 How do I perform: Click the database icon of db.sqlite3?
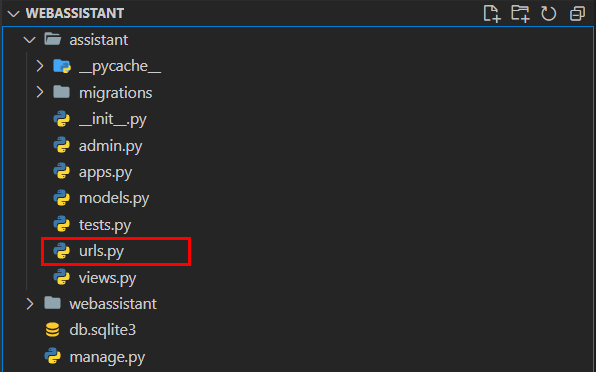pyautogui.click(x=52, y=330)
